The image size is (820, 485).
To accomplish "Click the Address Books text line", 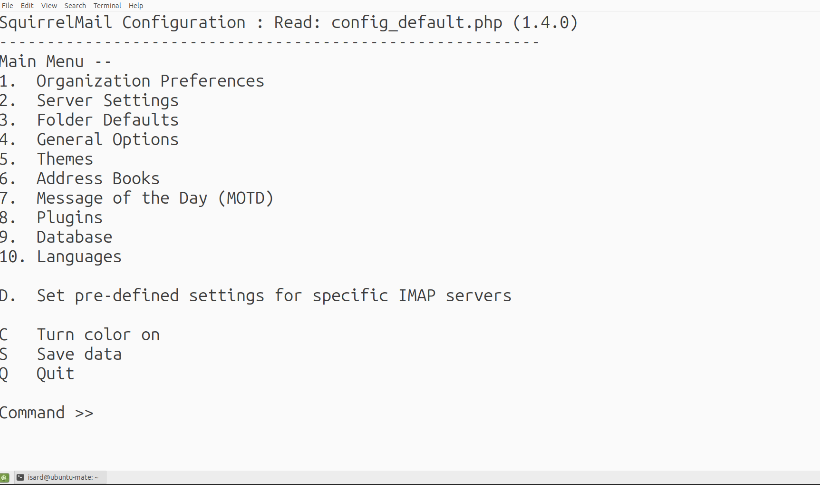I will click(x=79, y=178).
